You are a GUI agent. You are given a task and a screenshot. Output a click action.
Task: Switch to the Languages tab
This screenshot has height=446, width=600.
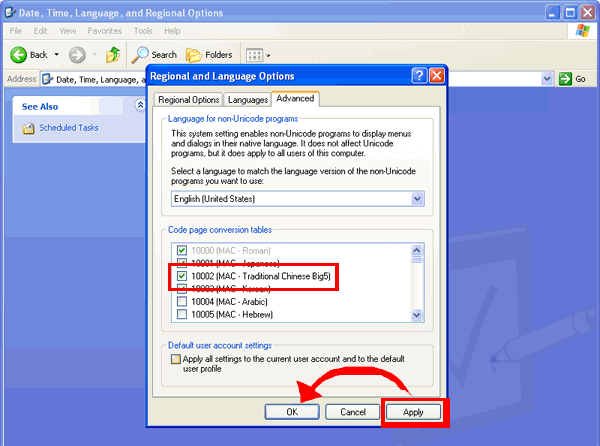pyautogui.click(x=247, y=100)
